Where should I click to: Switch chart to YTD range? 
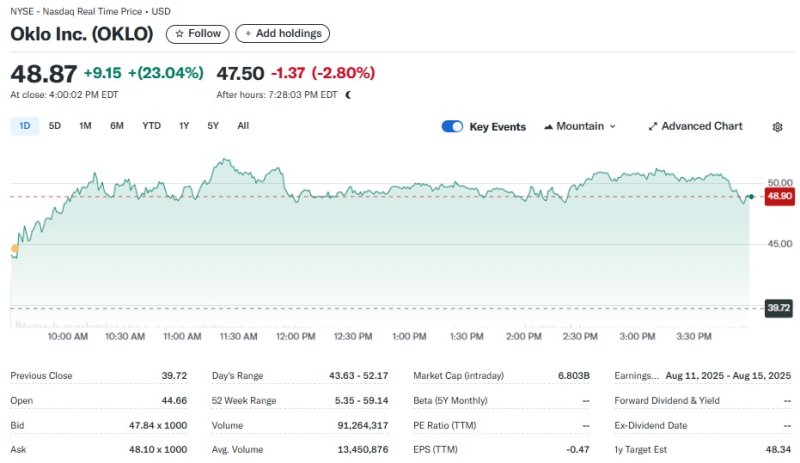coord(151,126)
